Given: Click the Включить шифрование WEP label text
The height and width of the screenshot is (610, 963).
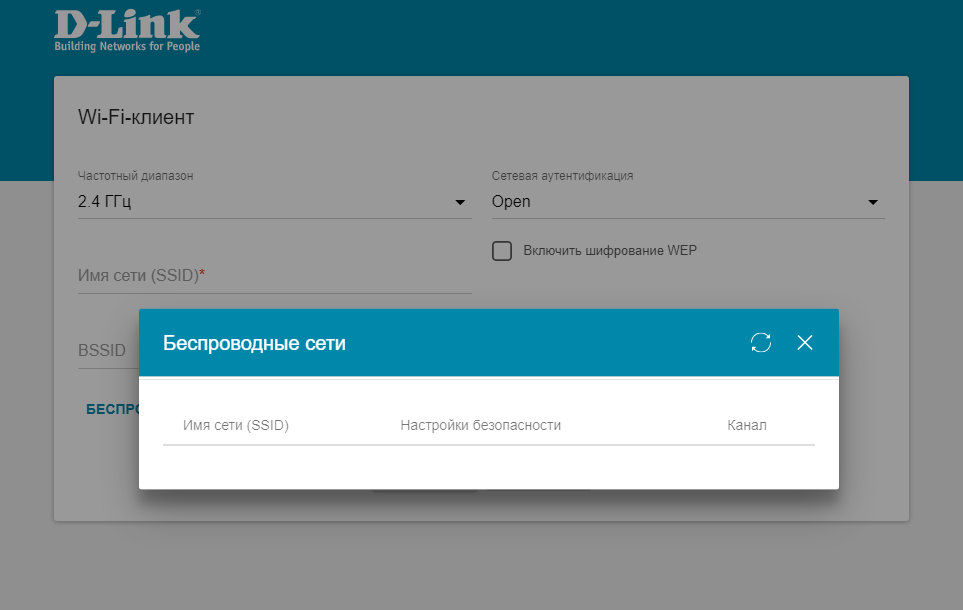Looking at the screenshot, I should pyautogui.click(x=610, y=251).
